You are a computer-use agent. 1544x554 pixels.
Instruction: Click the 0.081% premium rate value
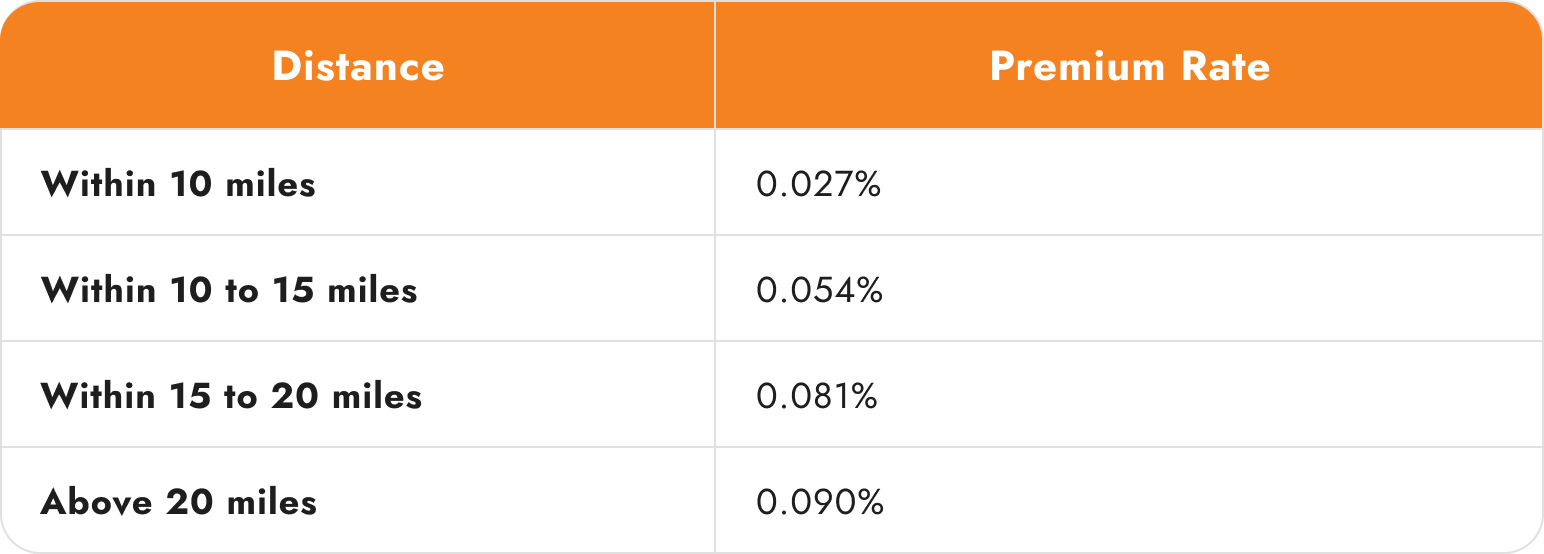click(817, 397)
